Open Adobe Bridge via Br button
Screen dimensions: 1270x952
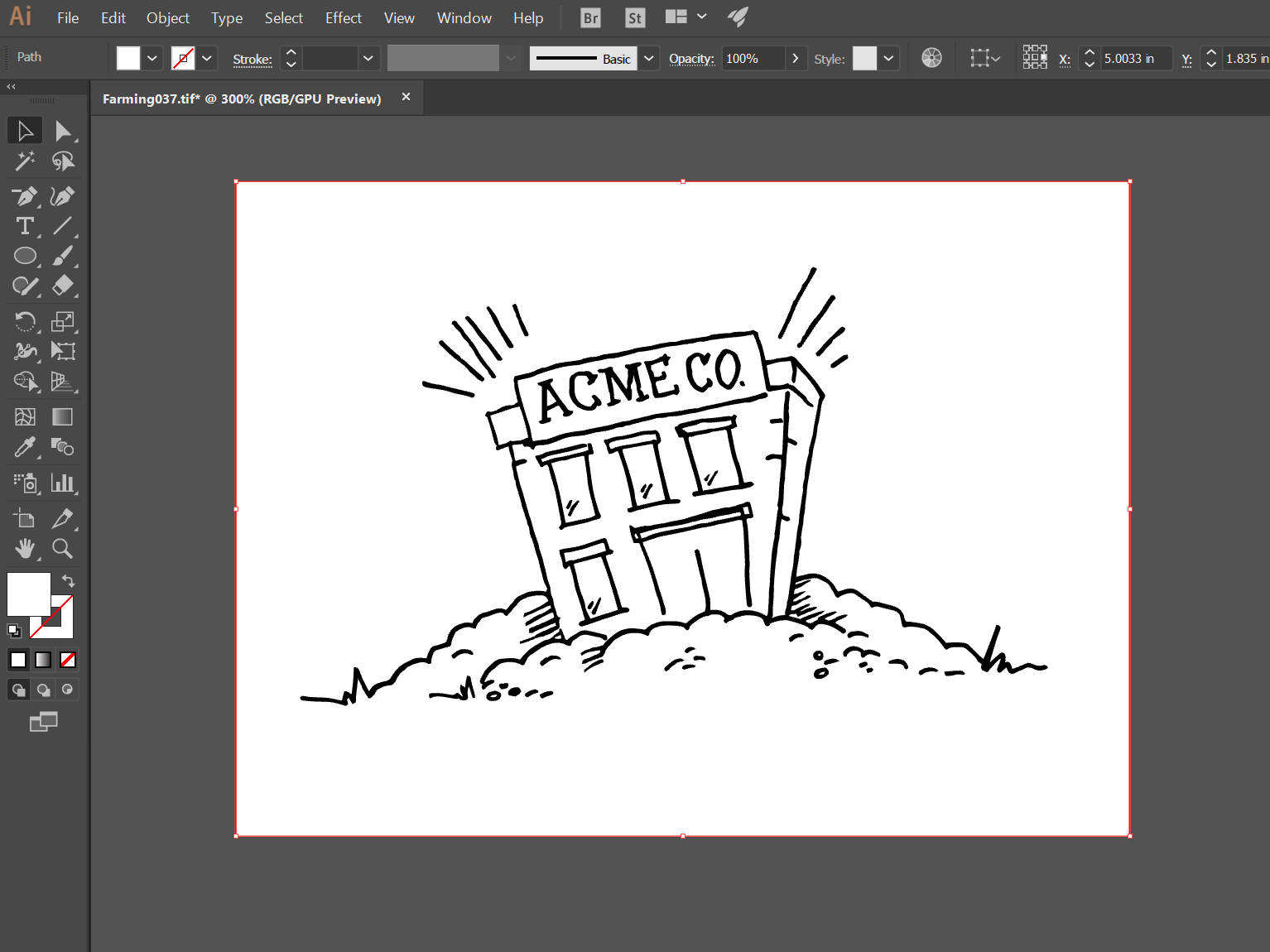pyautogui.click(x=589, y=17)
